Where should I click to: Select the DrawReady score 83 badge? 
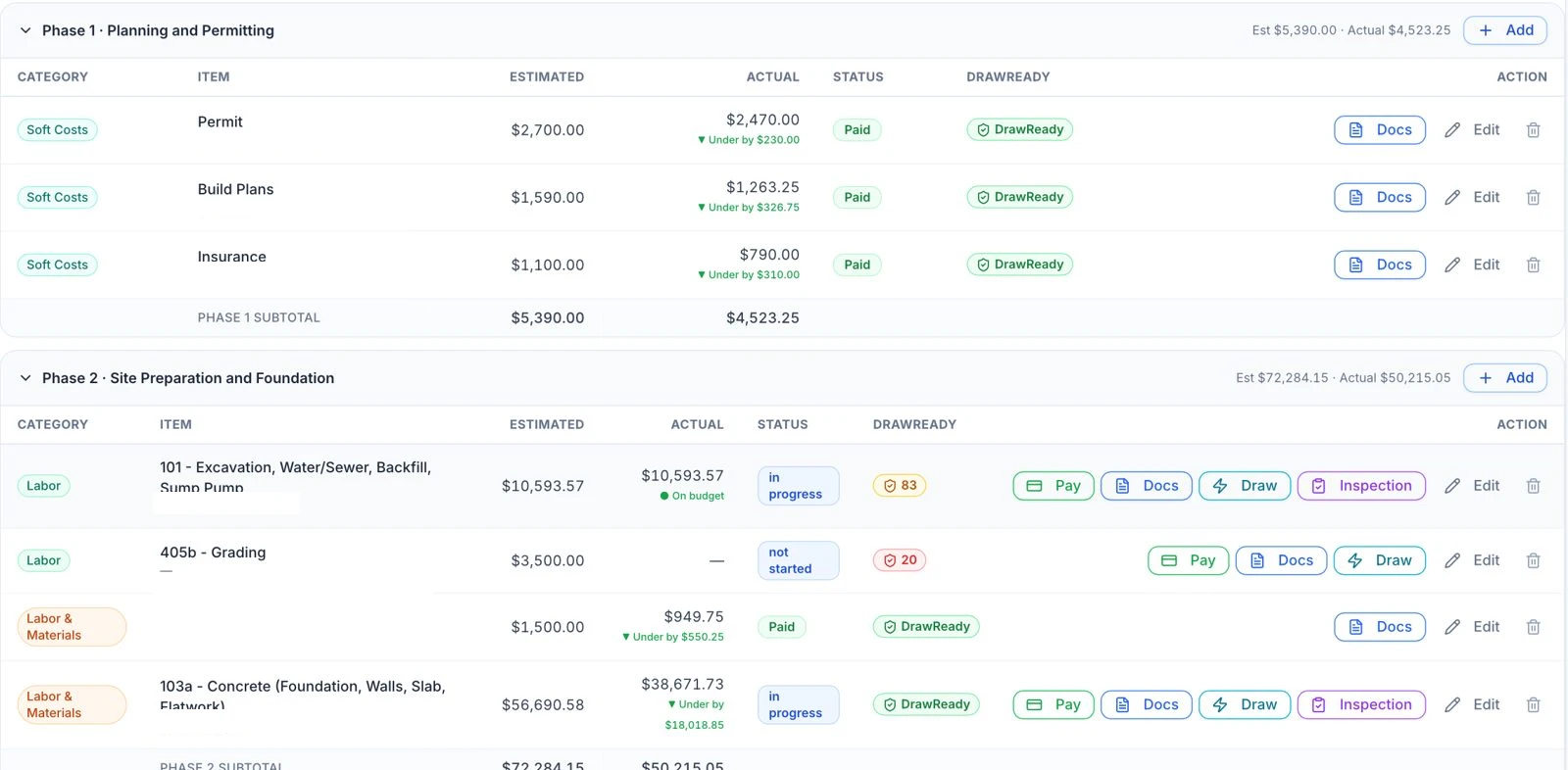pos(900,486)
